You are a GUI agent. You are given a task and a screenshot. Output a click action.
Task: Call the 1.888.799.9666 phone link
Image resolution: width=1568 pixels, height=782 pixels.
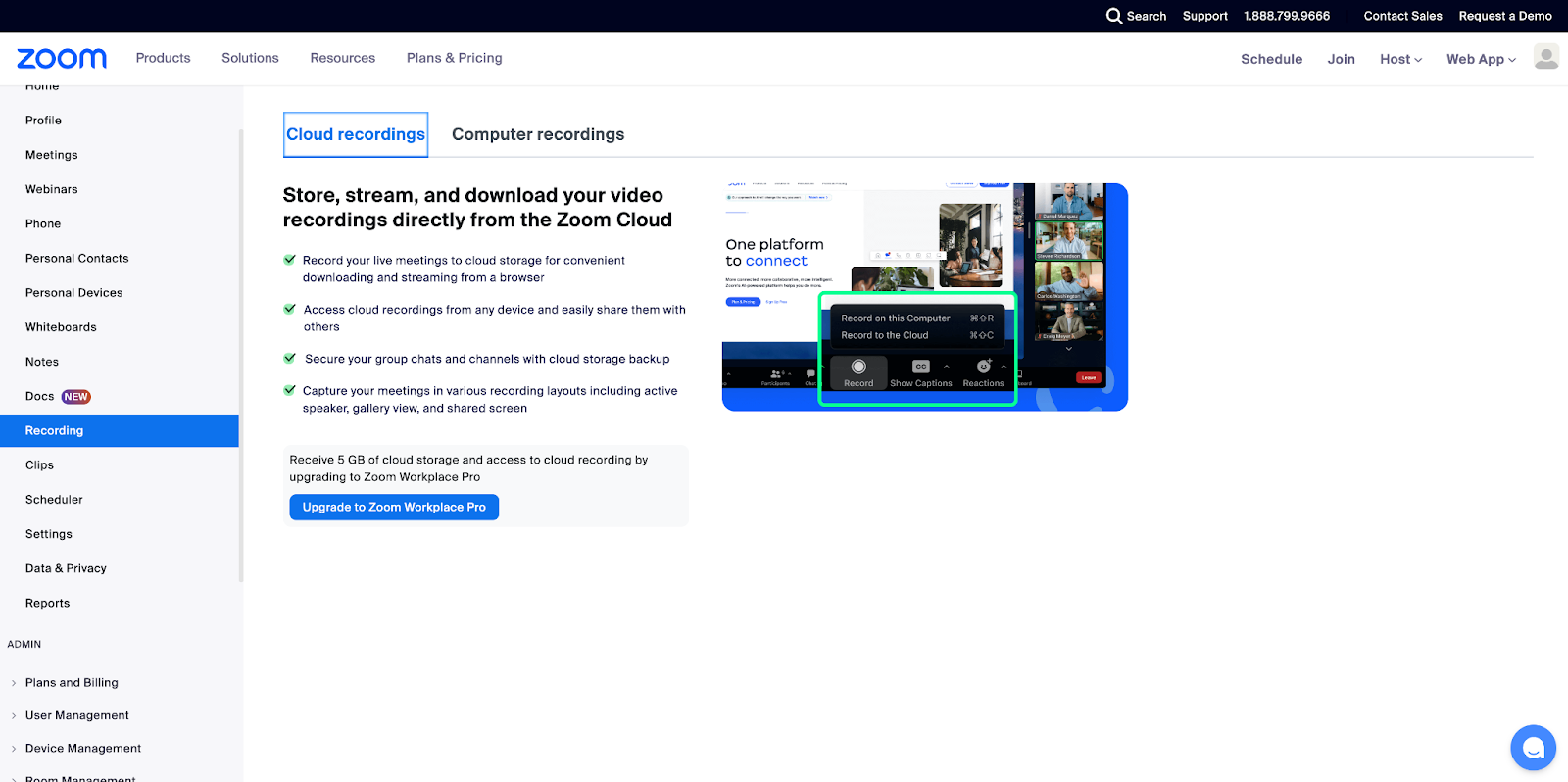point(1287,16)
